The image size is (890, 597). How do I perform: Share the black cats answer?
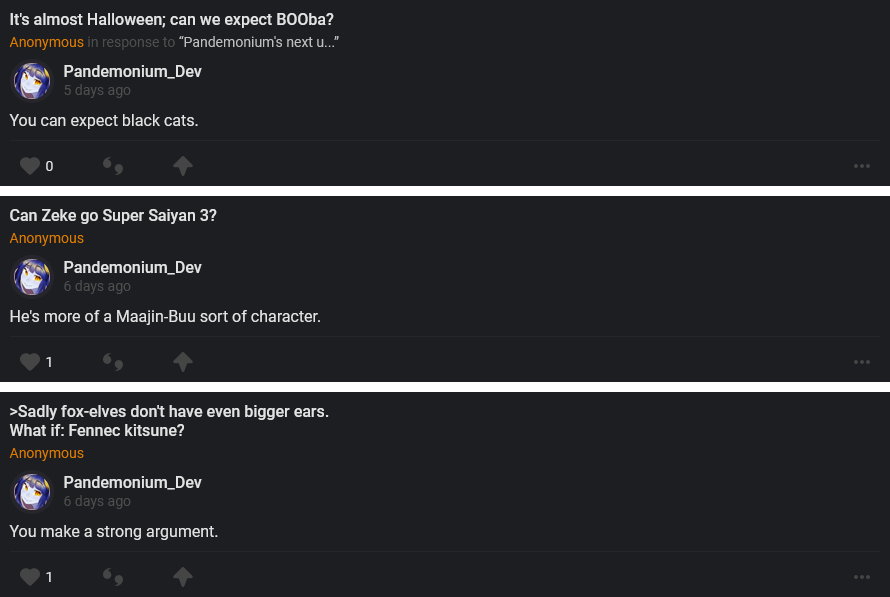(183, 166)
